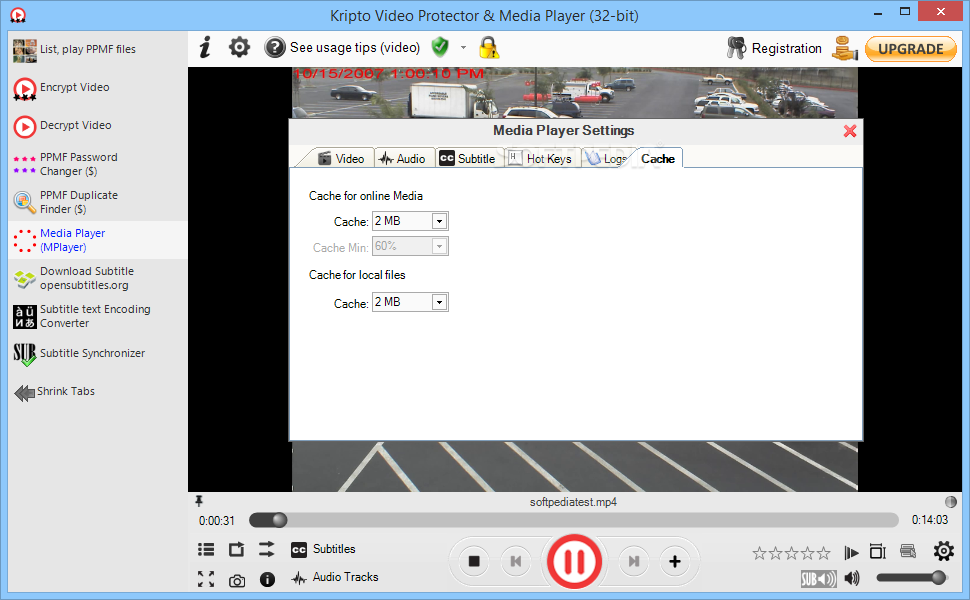The width and height of the screenshot is (970, 600).
Task: Skip to previous track
Action: (516, 561)
